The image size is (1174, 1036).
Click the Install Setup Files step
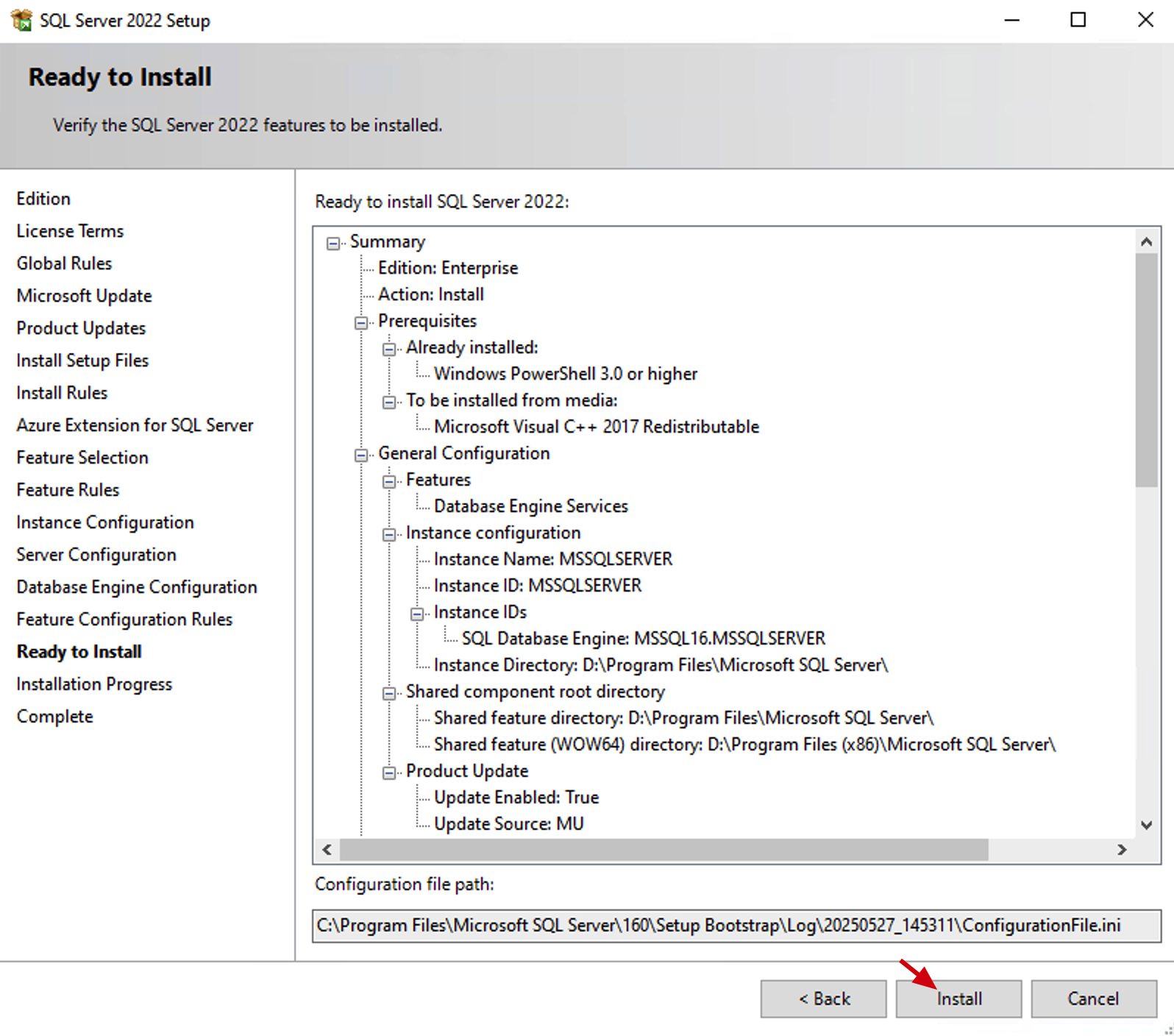(x=82, y=361)
